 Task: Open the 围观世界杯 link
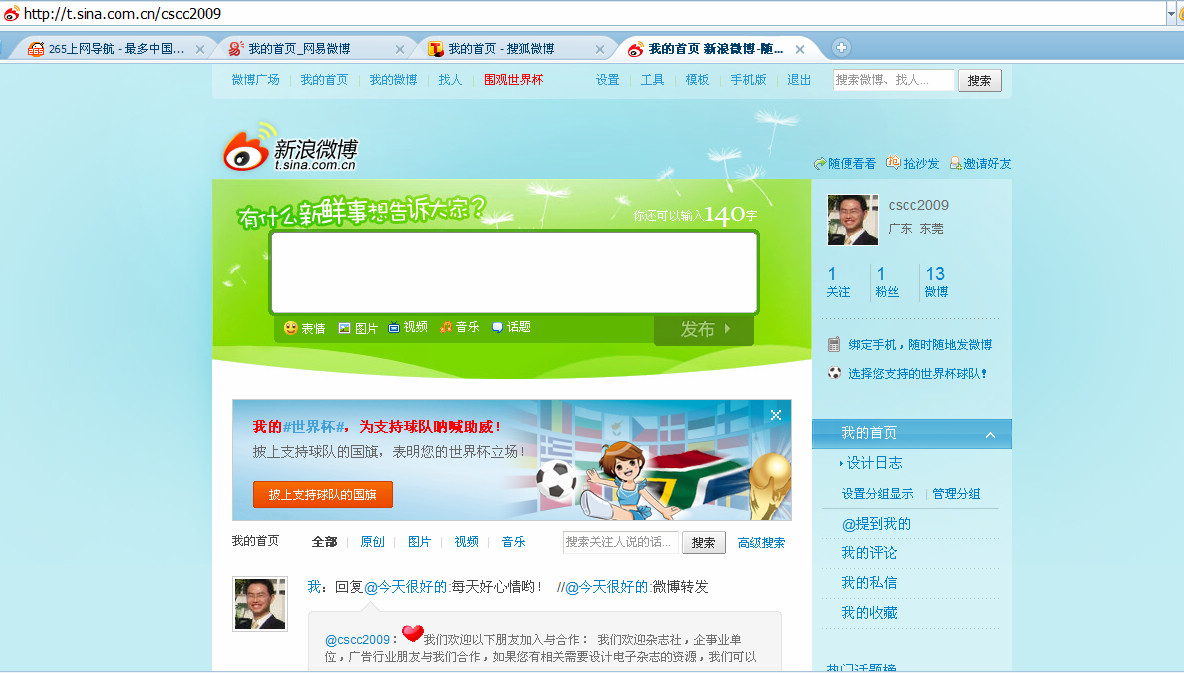[x=513, y=80]
